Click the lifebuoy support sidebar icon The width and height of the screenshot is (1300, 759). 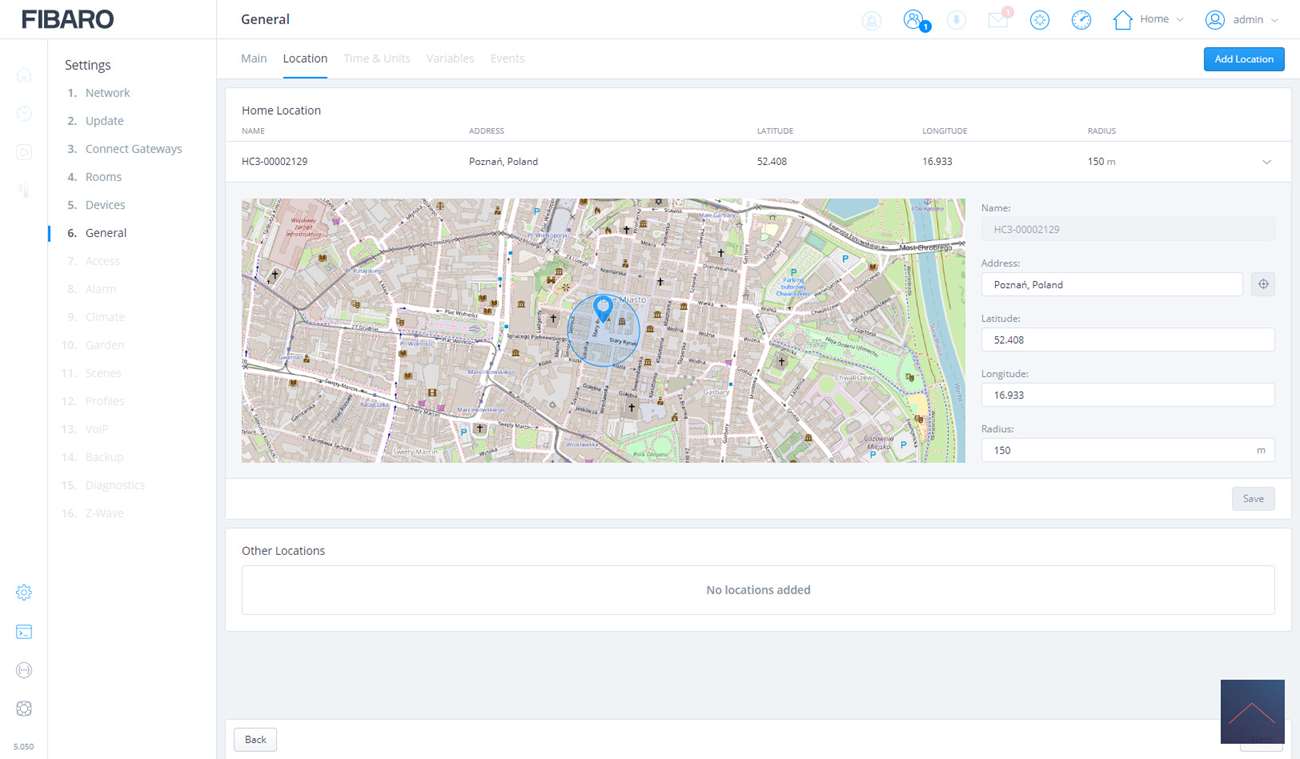pos(24,709)
